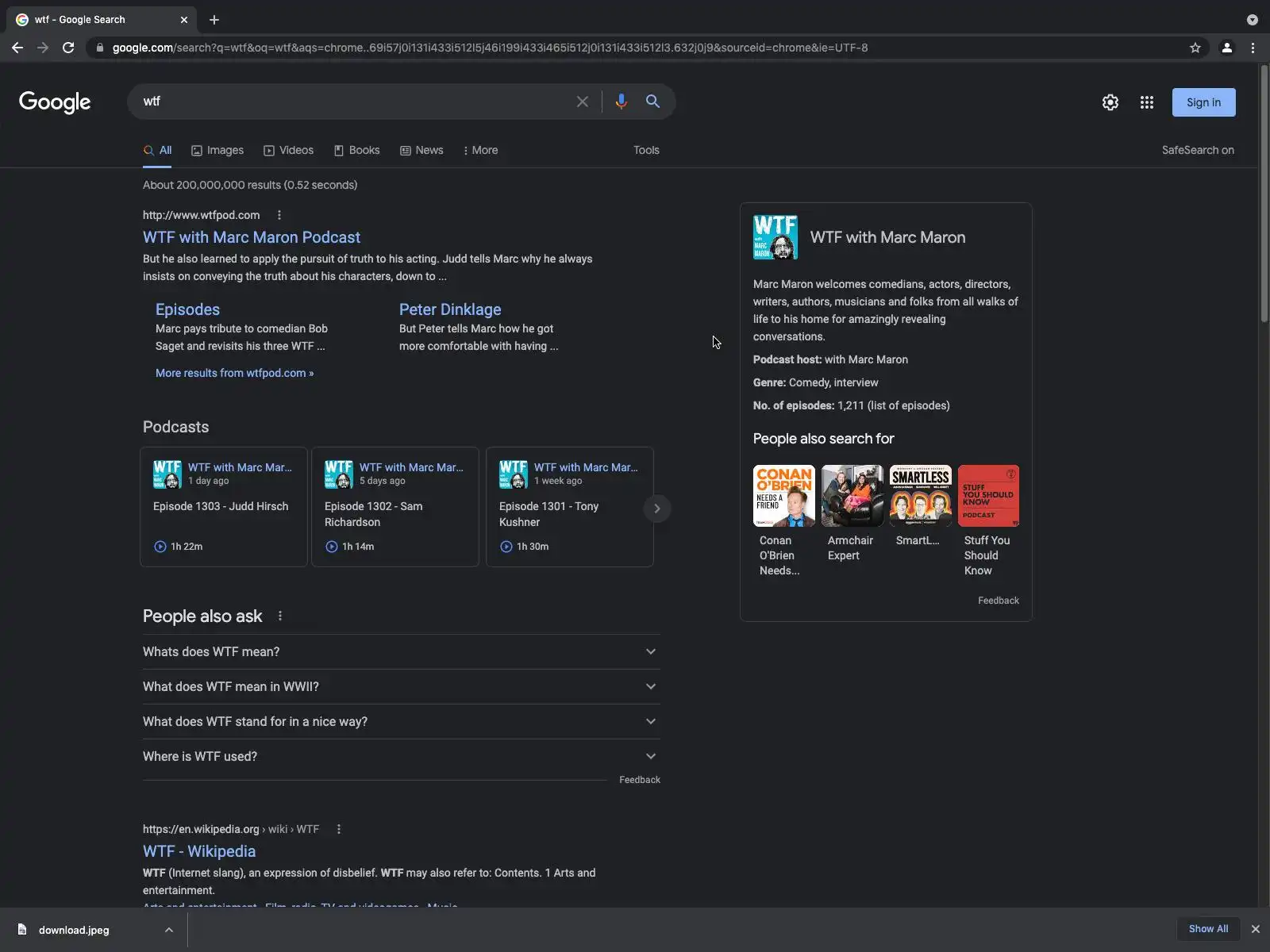Screen dimensions: 1270x952
Task: Open the Armchair Expert thumbnail
Action: (x=852, y=496)
